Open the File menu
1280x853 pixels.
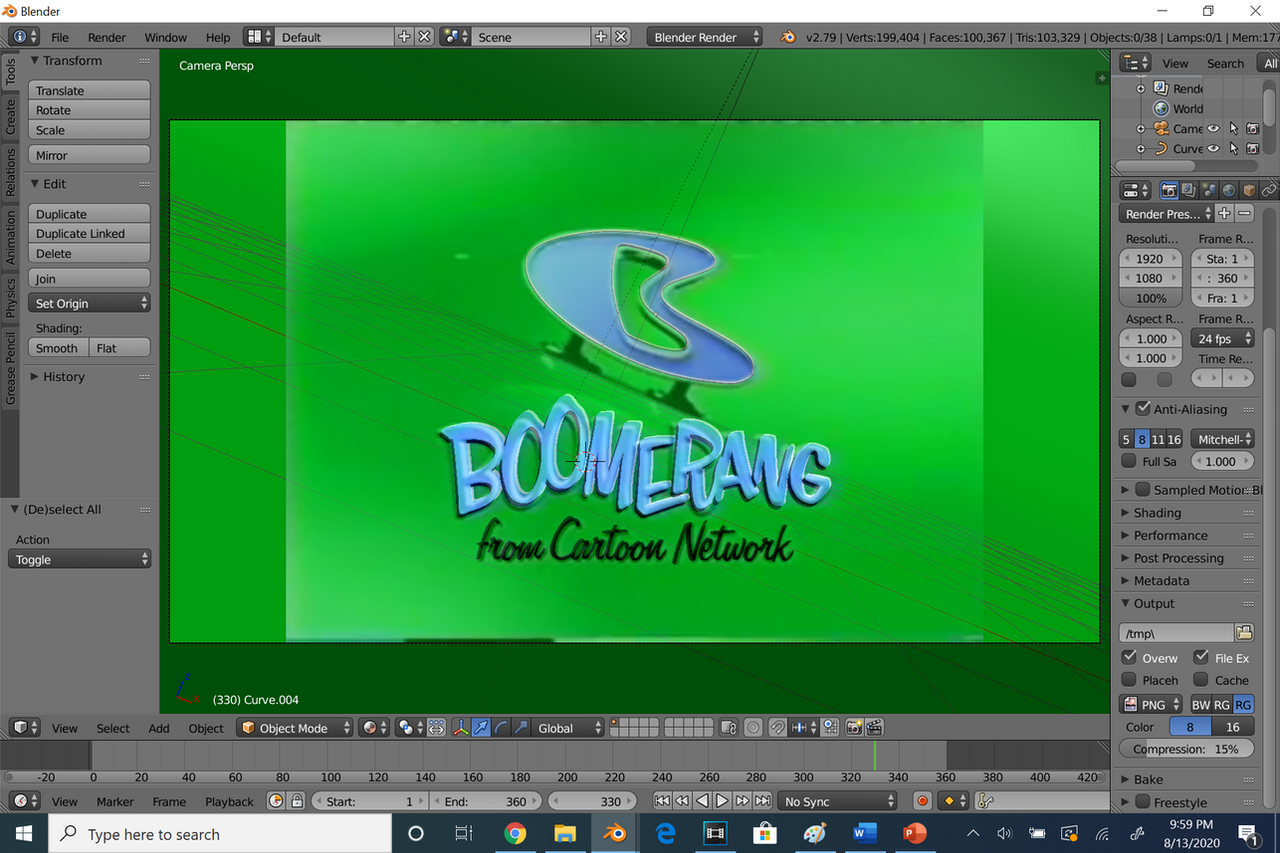tap(60, 37)
